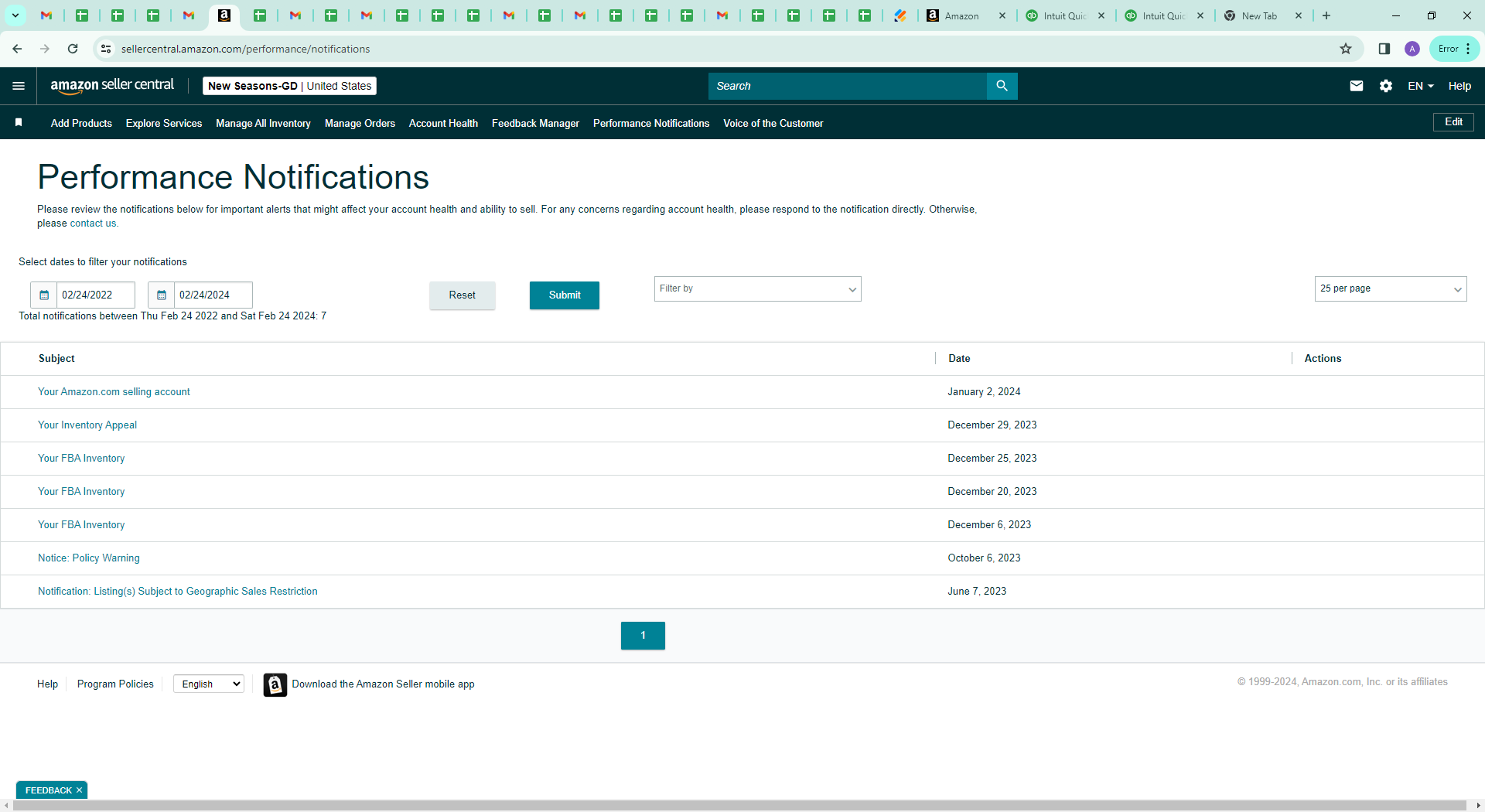Open Voice of the Customer
The width and height of the screenshot is (1485, 812).
tap(773, 123)
